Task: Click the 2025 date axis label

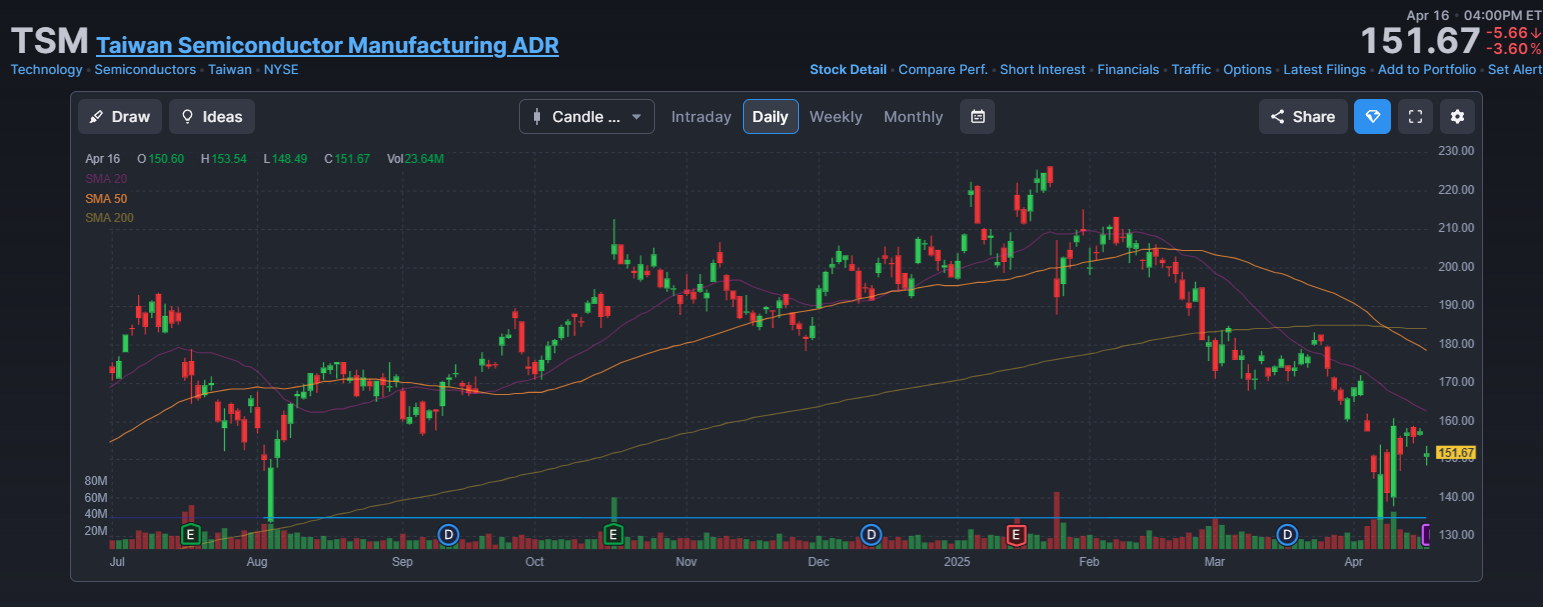Action: [958, 563]
